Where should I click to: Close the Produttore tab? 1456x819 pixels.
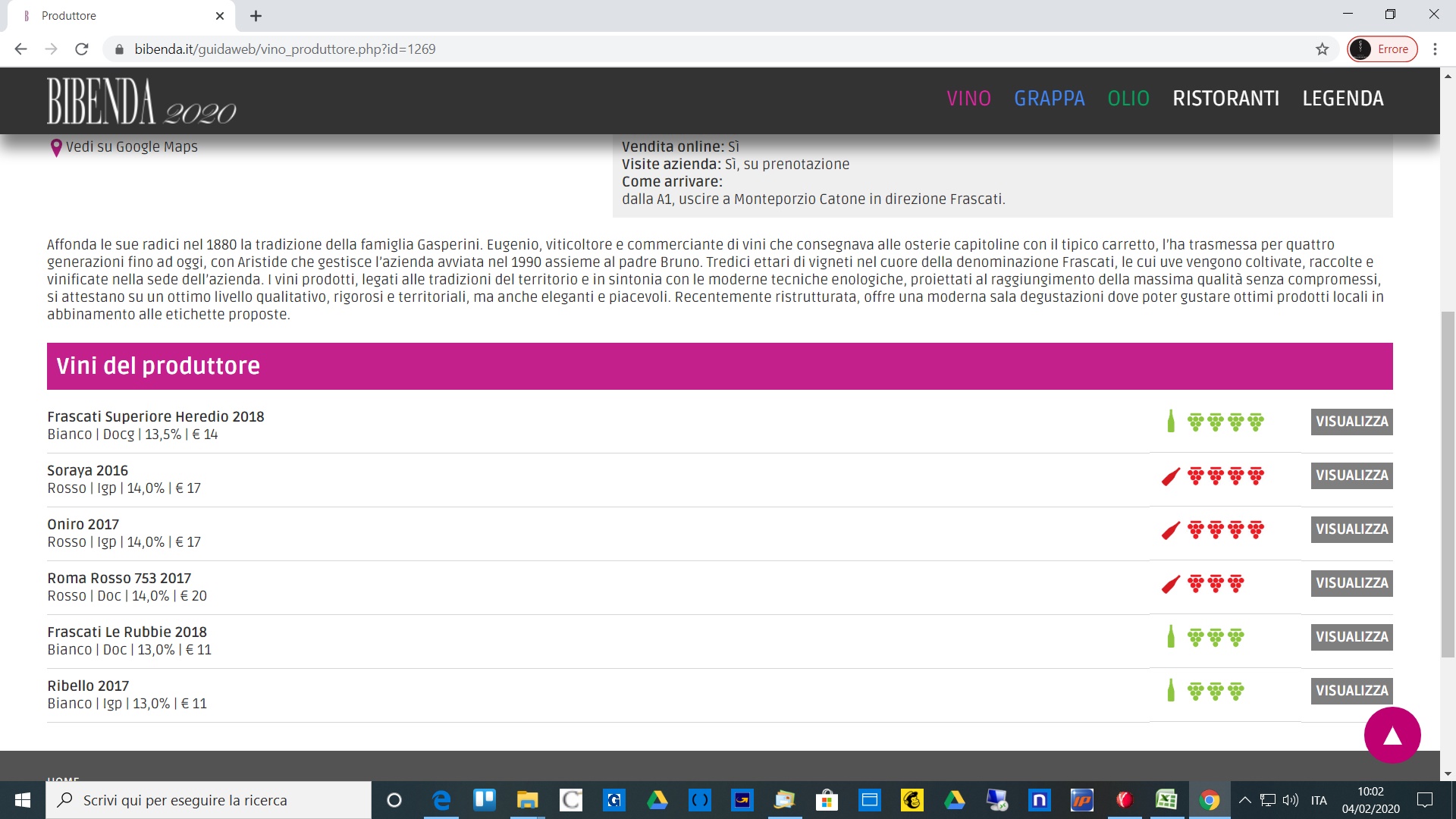tap(220, 16)
